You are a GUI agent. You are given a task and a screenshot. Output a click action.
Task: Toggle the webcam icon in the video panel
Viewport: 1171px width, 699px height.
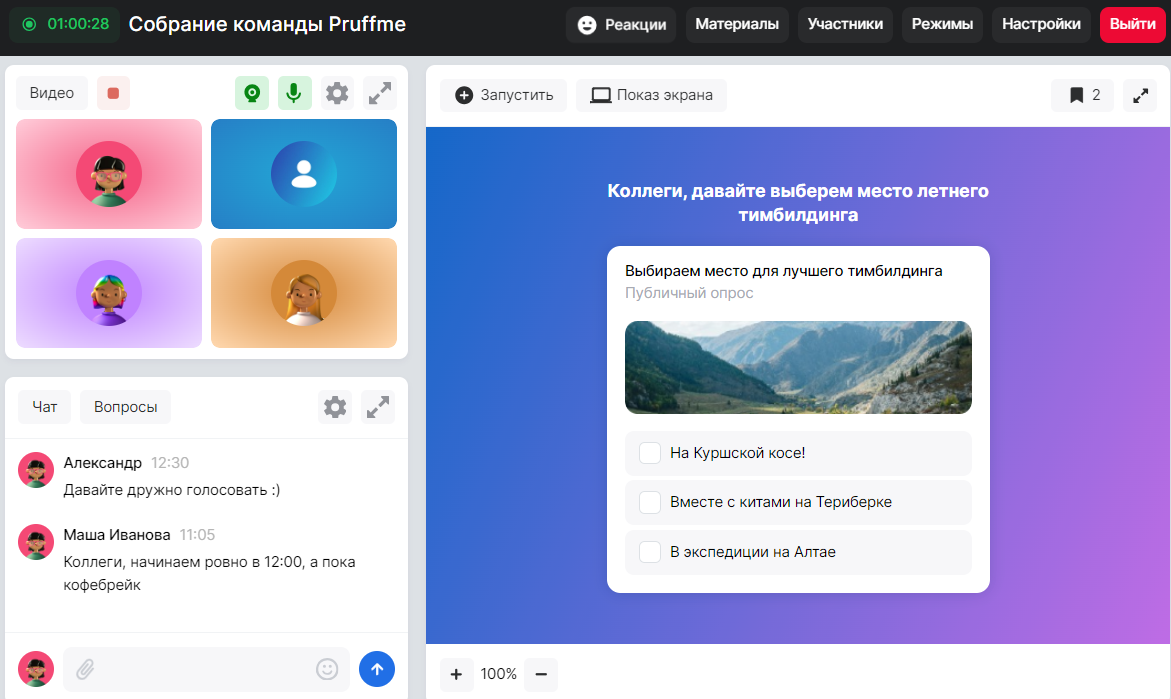click(252, 93)
